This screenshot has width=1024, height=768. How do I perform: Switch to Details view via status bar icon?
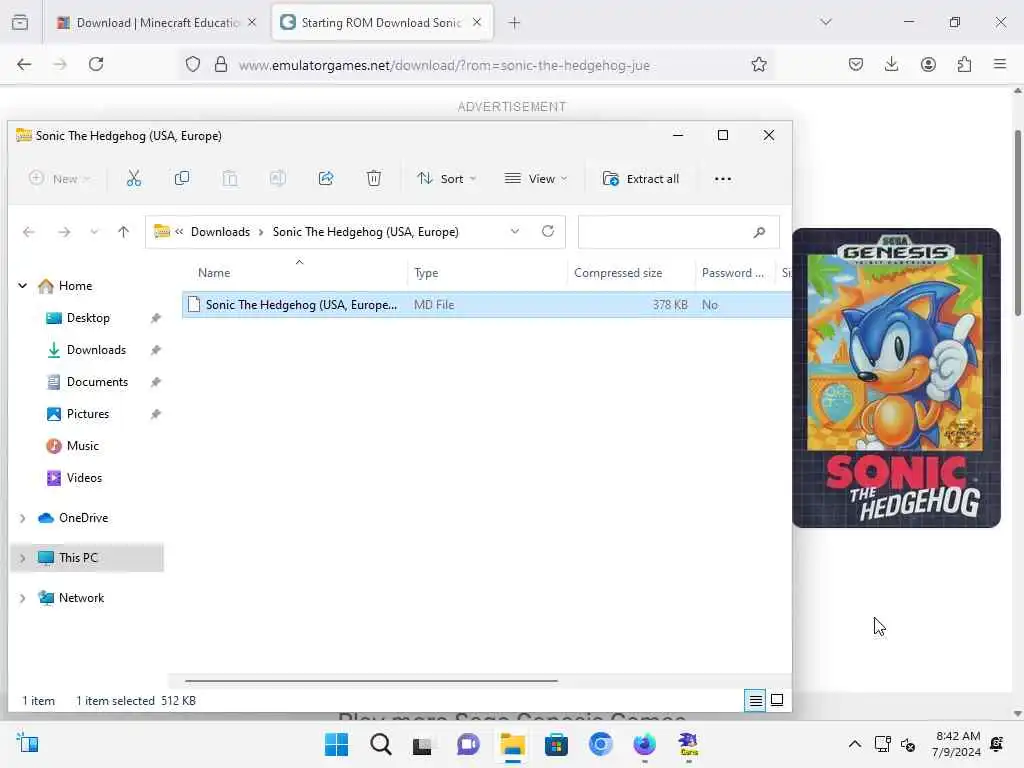pyautogui.click(x=756, y=701)
